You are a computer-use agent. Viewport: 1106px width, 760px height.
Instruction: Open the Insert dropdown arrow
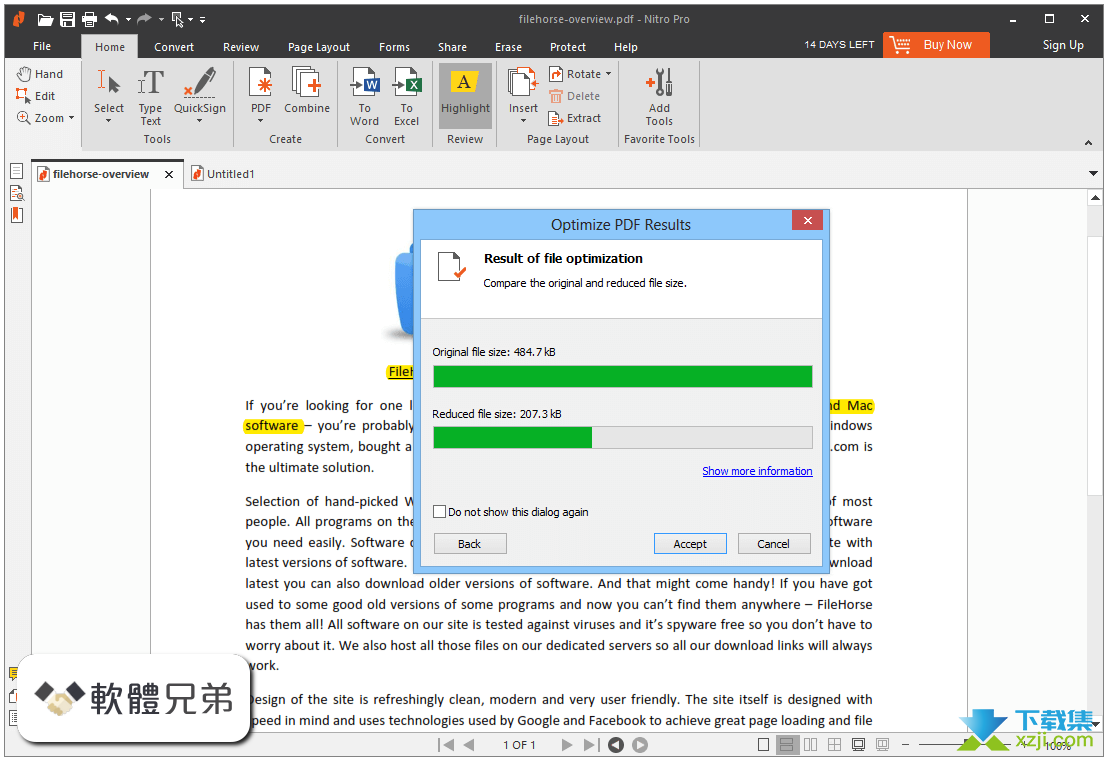click(523, 121)
